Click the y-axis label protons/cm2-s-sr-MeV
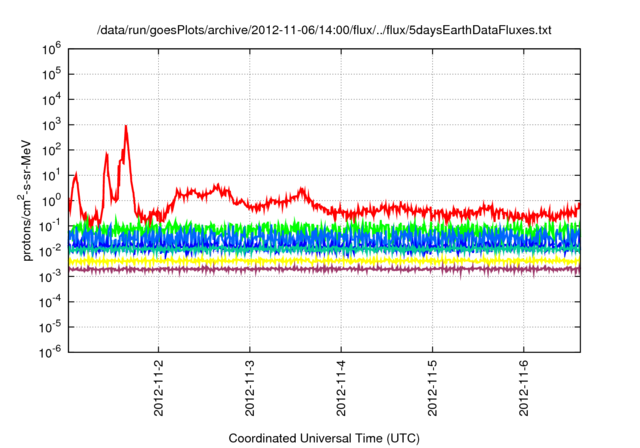 click(25, 200)
